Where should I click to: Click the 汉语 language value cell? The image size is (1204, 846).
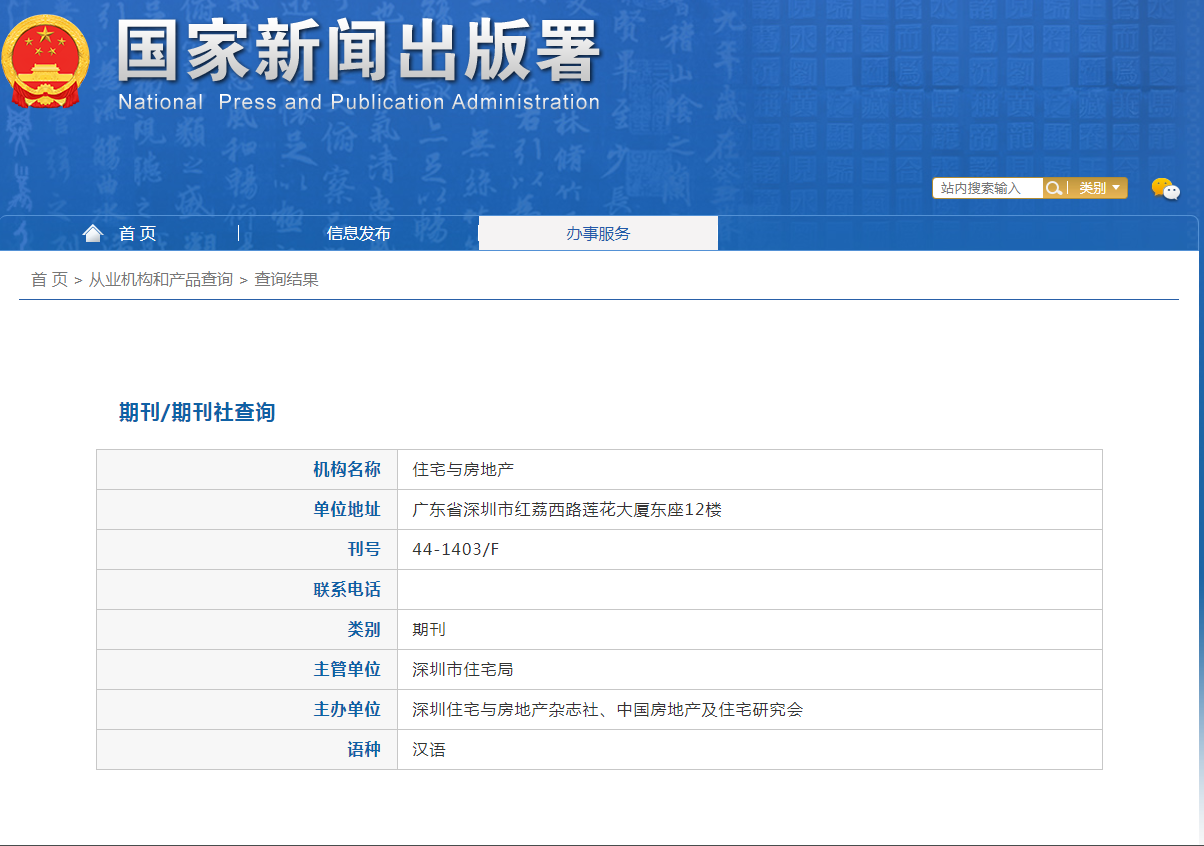pyautogui.click(x=429, y=750)
